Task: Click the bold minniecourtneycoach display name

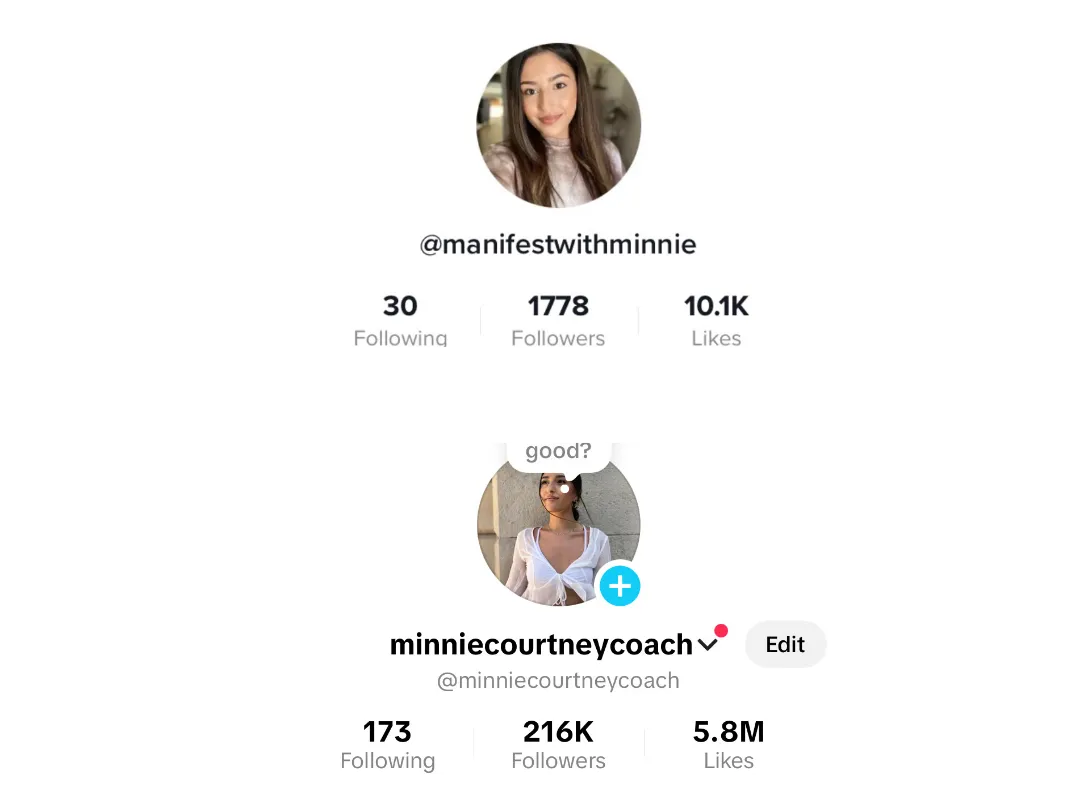Action: tap(541, 645)
